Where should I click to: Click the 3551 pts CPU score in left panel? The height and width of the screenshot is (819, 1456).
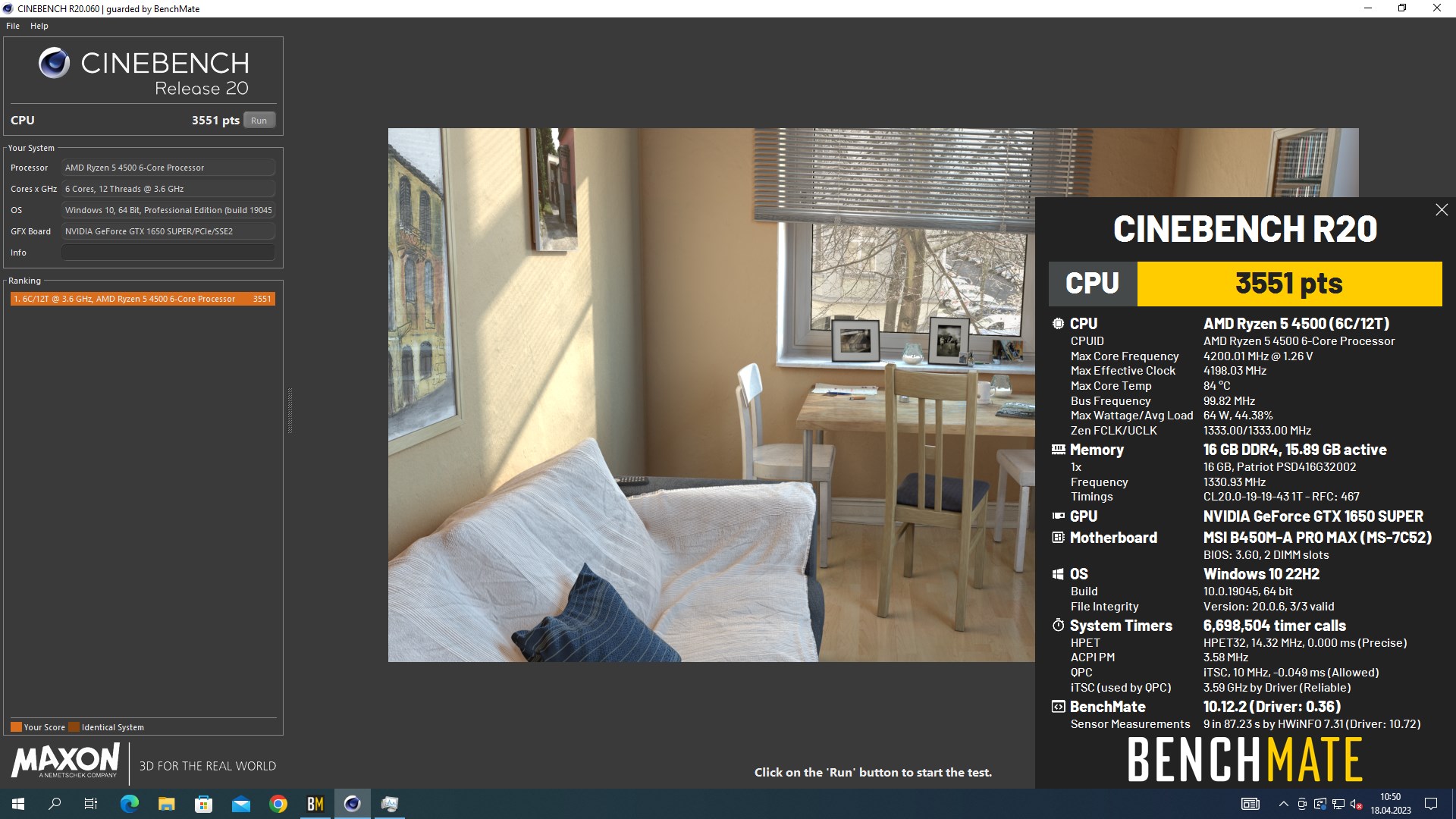point(215,121)
